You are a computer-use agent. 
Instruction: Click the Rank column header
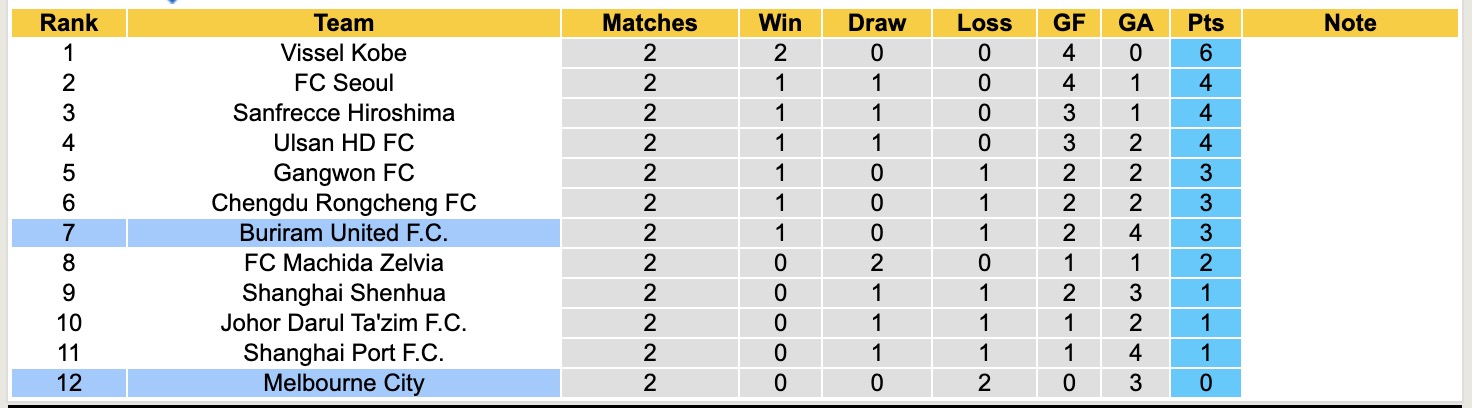tap(68, 23)
